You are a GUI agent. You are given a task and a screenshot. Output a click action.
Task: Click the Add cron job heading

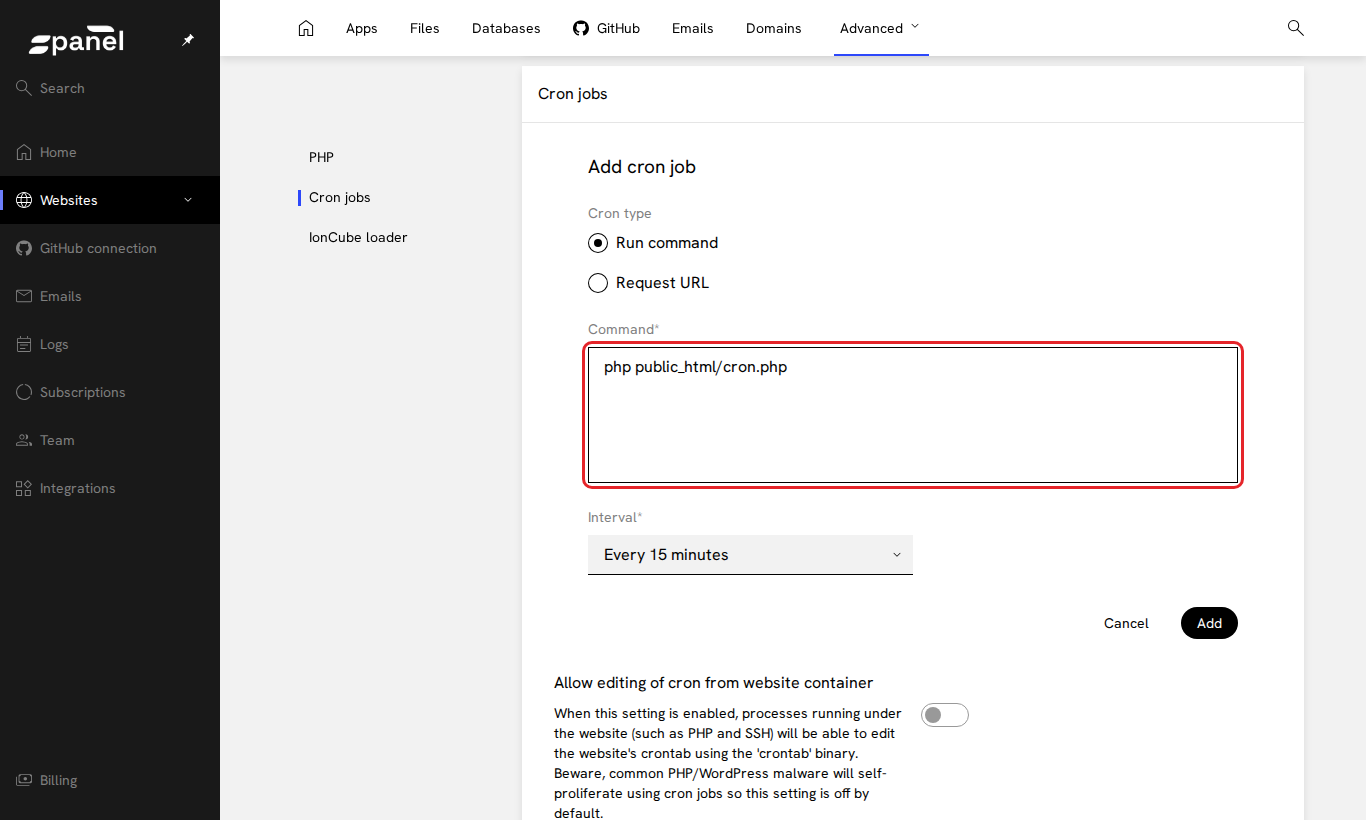coord(642,167)
